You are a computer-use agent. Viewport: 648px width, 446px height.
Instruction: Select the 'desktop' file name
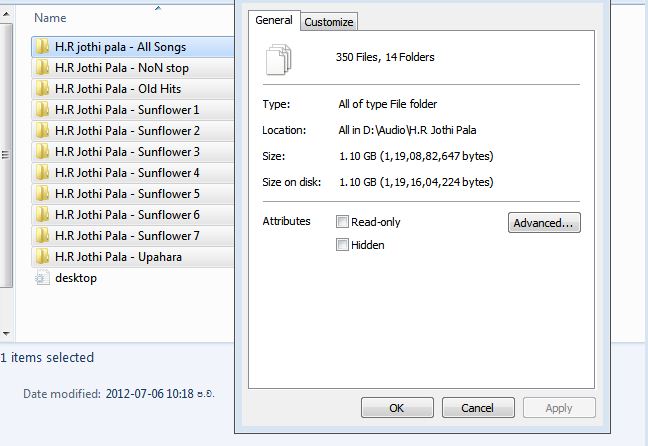coord(76,278)
